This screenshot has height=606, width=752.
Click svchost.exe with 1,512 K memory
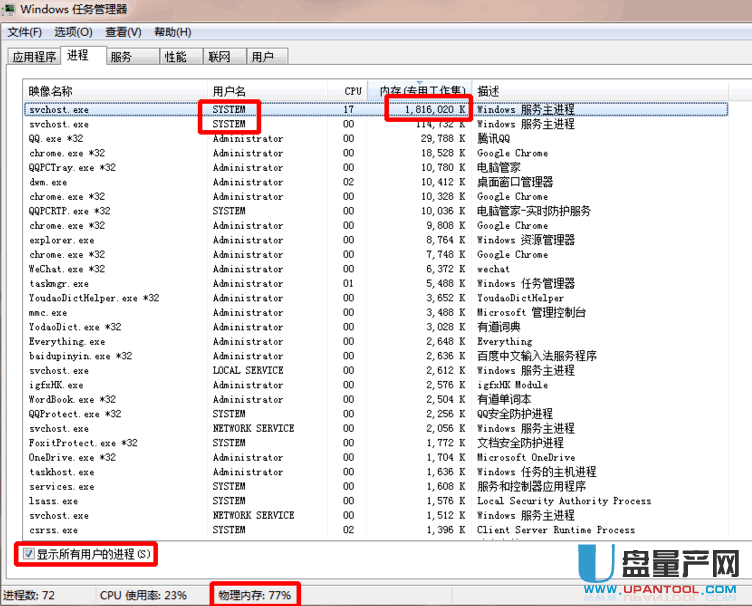click(x=376, y=515)
